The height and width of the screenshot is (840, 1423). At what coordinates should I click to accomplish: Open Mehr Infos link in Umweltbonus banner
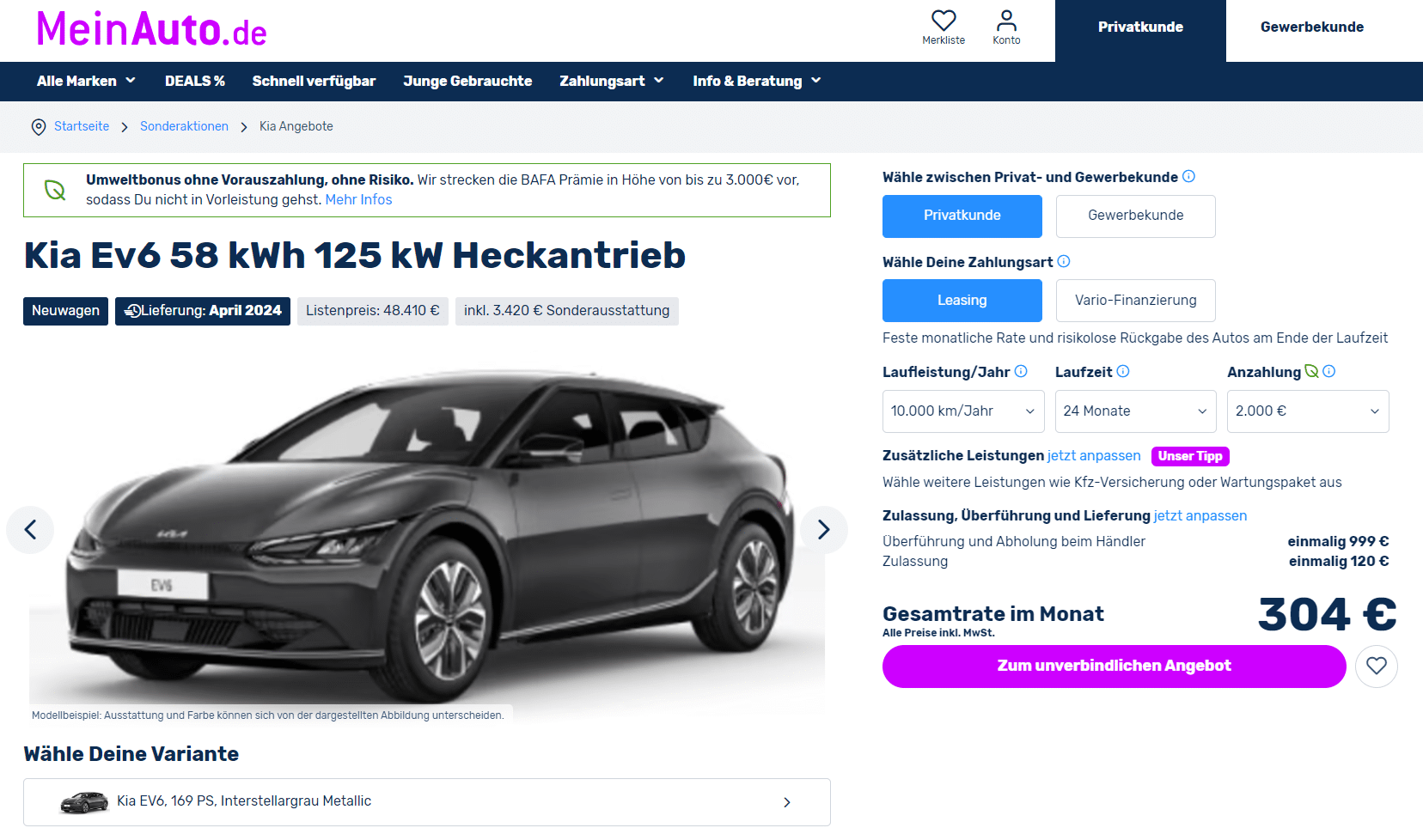(358, 199)
